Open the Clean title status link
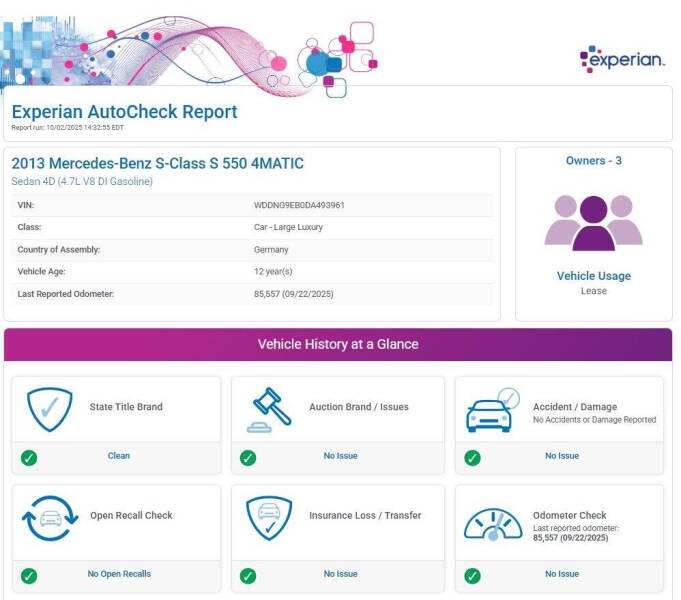The height and width of the screenshot is (600, 681). 119,456
